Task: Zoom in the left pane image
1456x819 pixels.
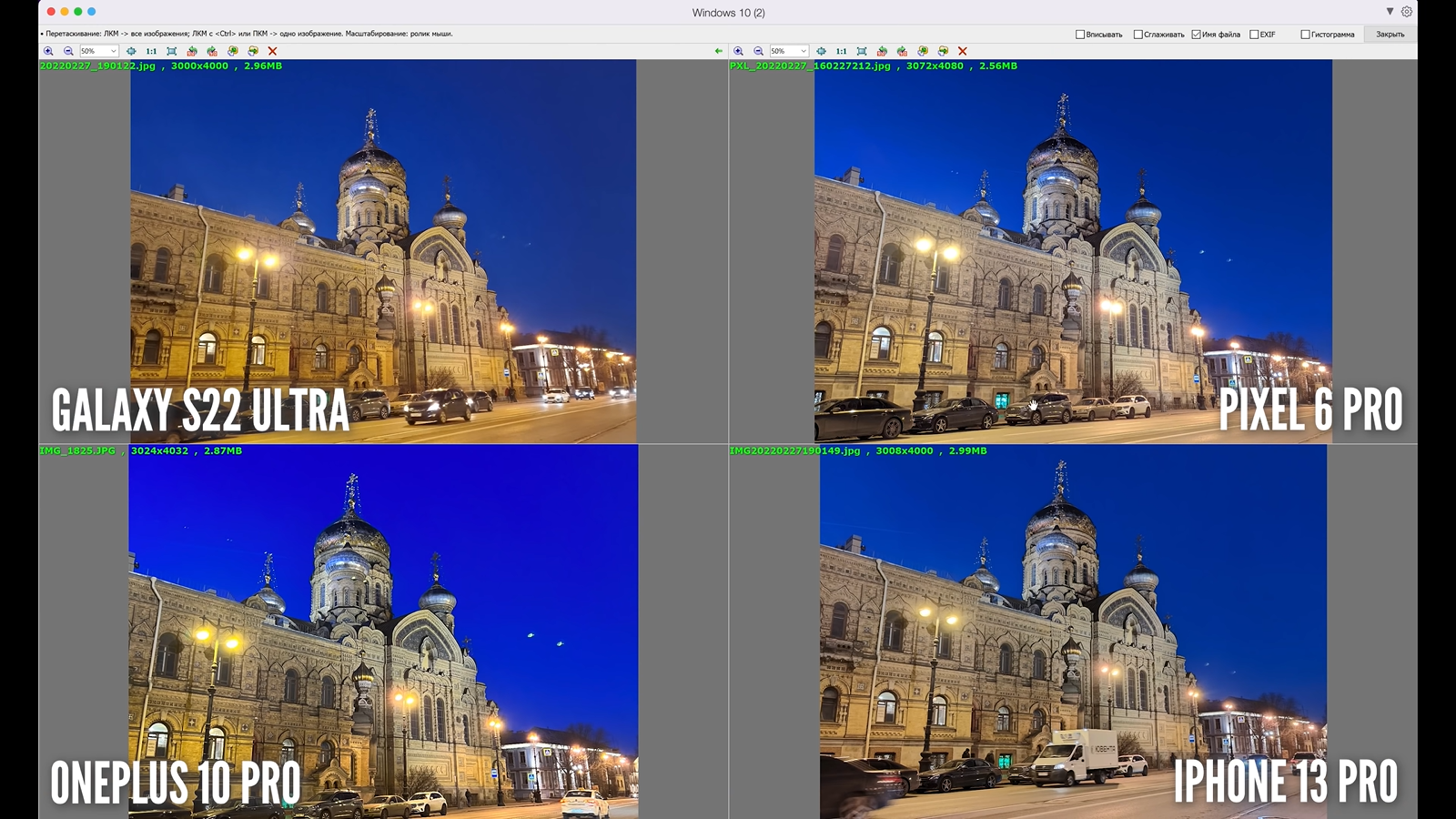Action: (x=48, y=51)
